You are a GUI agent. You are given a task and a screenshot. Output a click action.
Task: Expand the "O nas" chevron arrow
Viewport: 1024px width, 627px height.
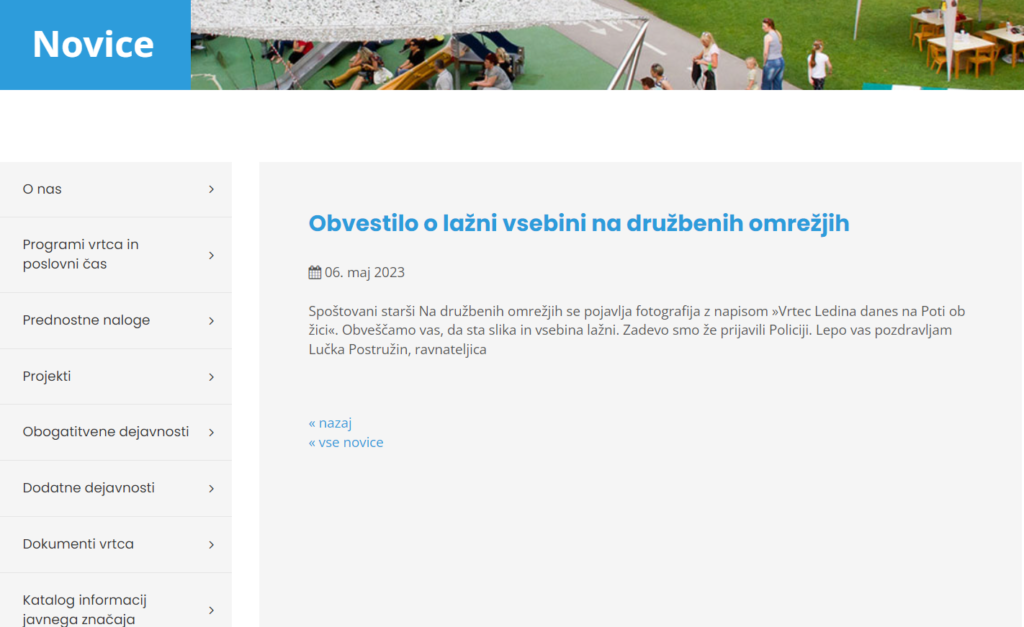point(211,188)
